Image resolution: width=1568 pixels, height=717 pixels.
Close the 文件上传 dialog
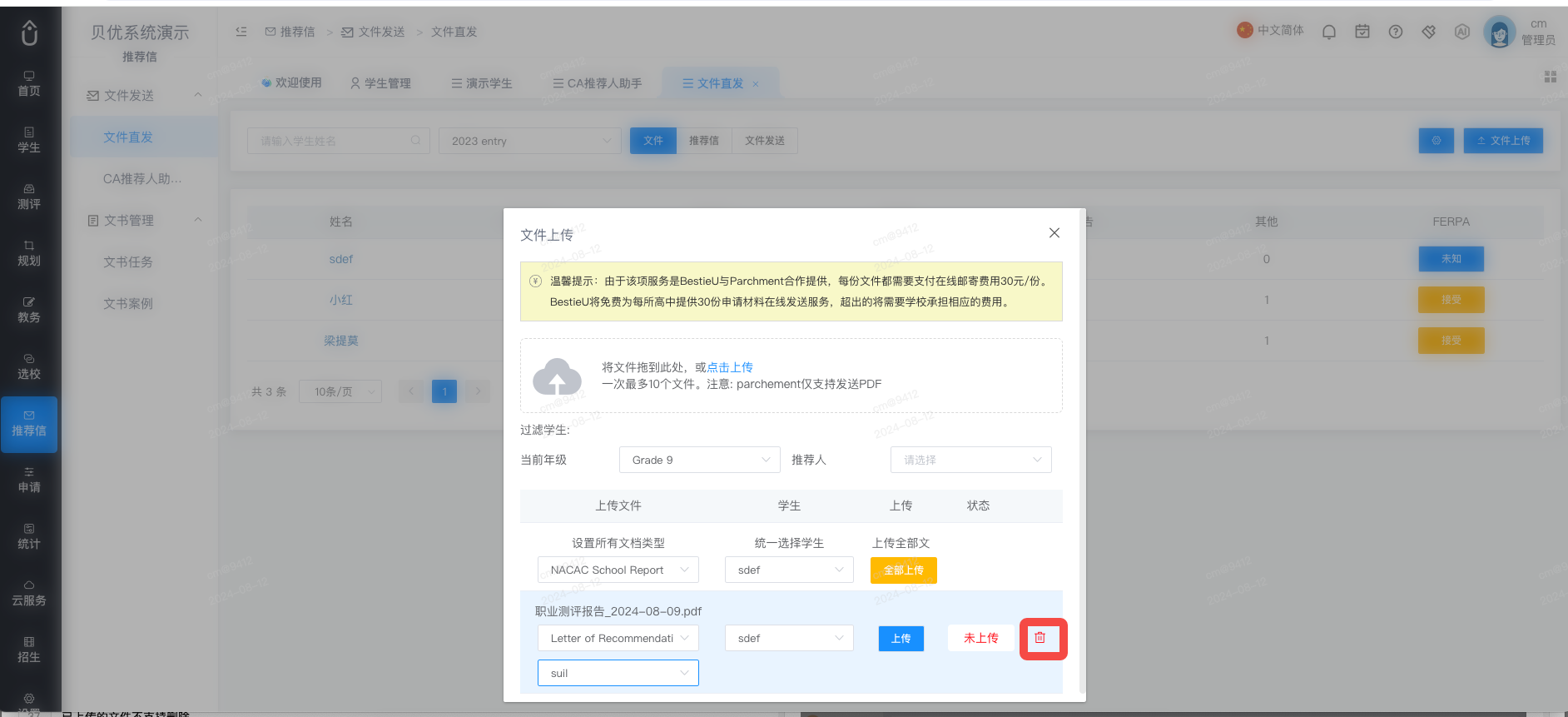(x=1054, y=233)
